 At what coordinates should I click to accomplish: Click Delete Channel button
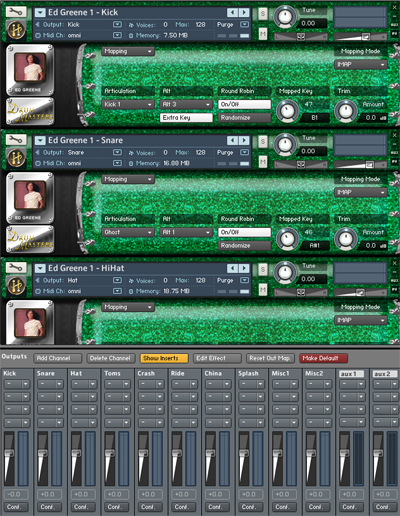111,358
